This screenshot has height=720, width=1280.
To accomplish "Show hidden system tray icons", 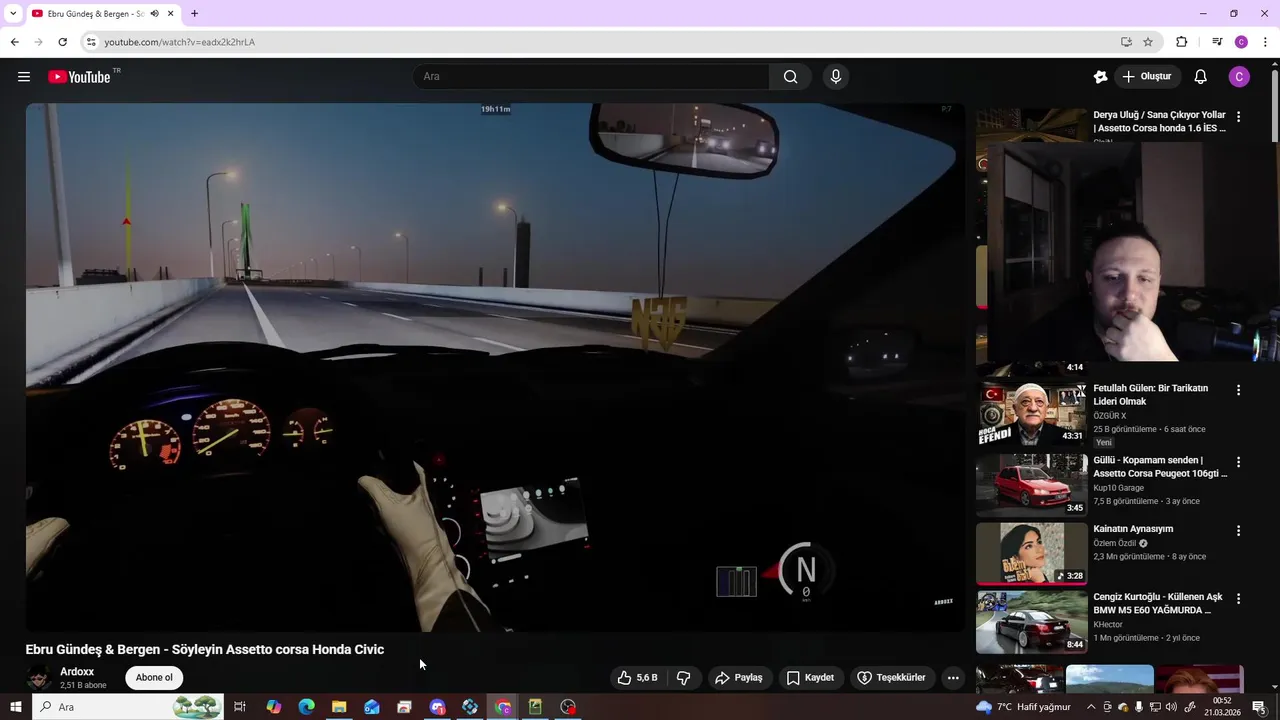I will (x=1091, y=707).
